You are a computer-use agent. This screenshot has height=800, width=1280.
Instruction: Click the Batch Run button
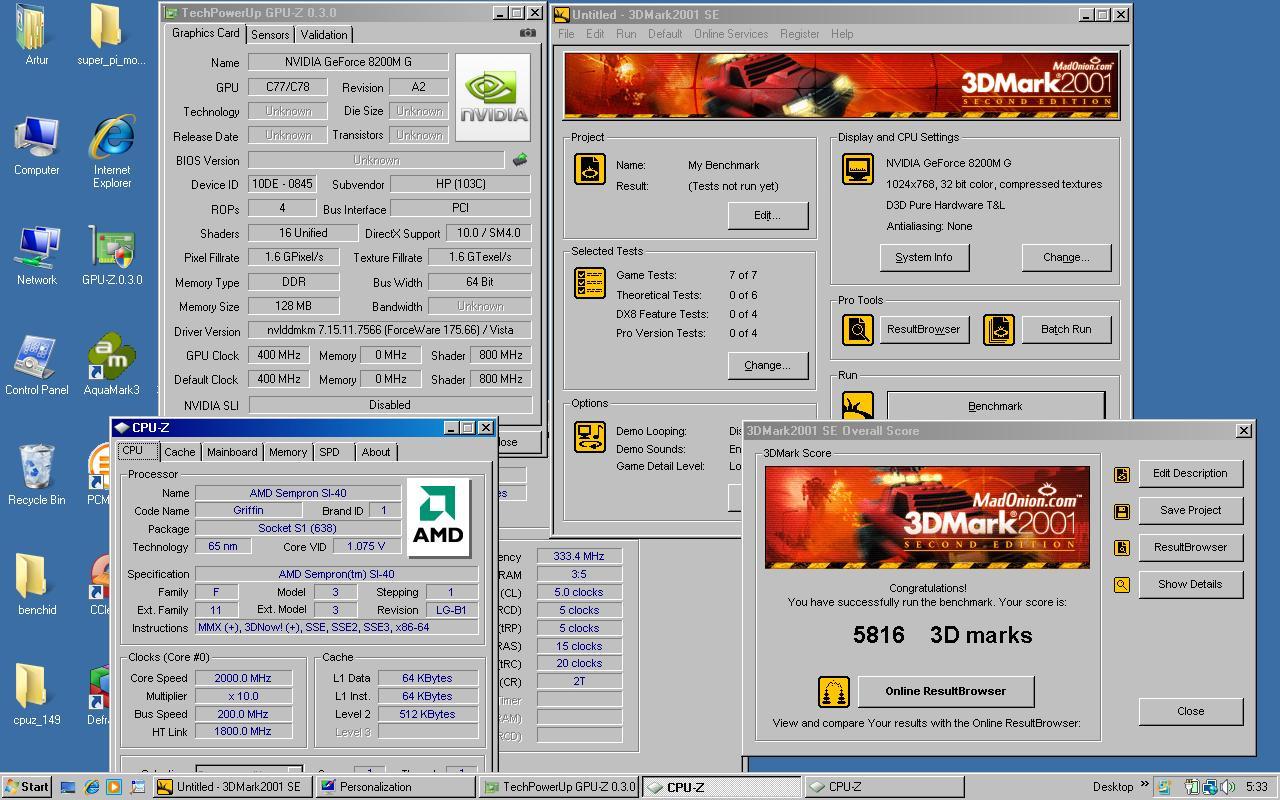click(x=1067, y=330)
